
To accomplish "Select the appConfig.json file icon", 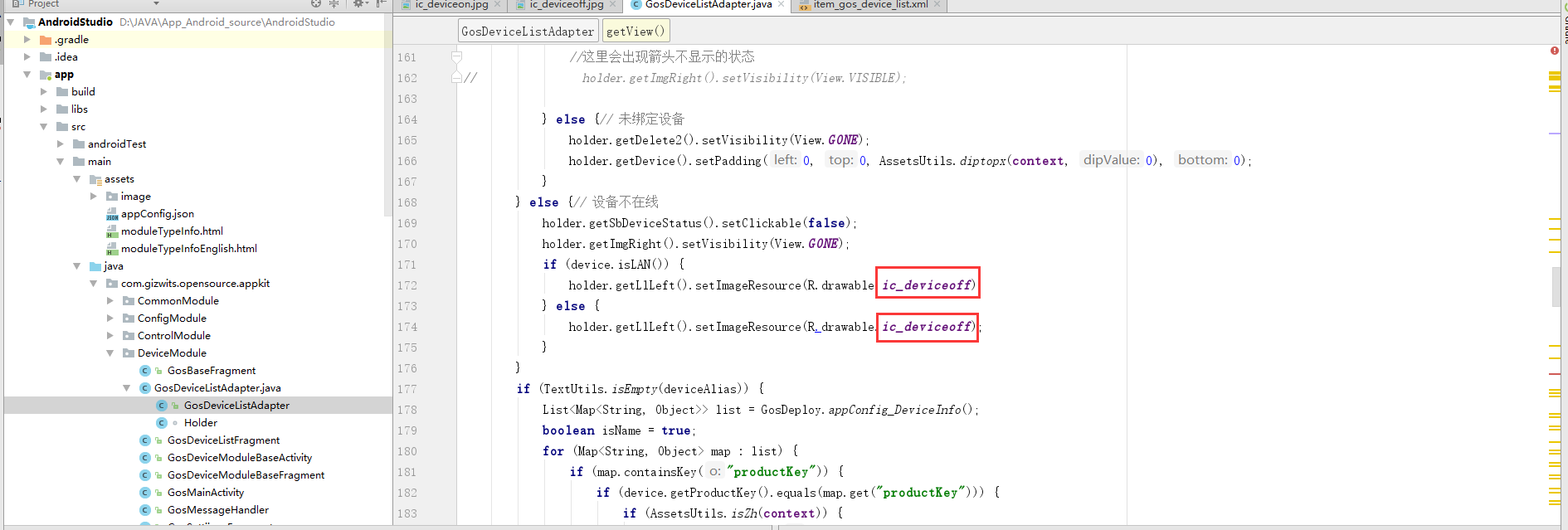I will tap(112, 214).
